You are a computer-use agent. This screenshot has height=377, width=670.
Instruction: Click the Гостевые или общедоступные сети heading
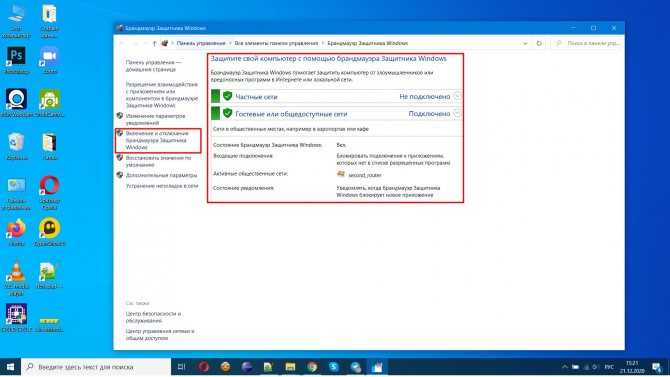pyautogui.click(x=291, y=114)
